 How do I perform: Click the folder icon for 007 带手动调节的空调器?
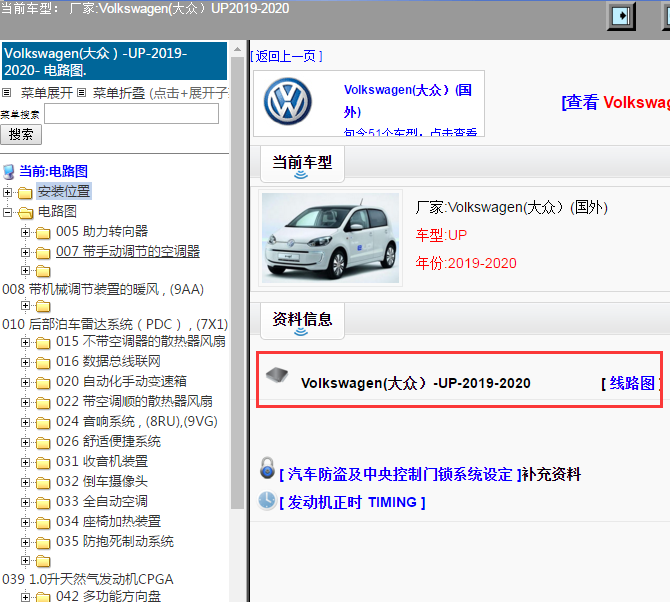tap(43, 253)
